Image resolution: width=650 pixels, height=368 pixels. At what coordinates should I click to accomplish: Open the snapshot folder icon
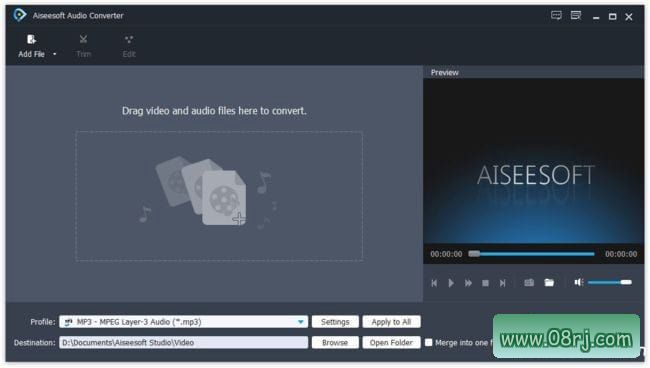pyautogui.click(x=549, y=283)
